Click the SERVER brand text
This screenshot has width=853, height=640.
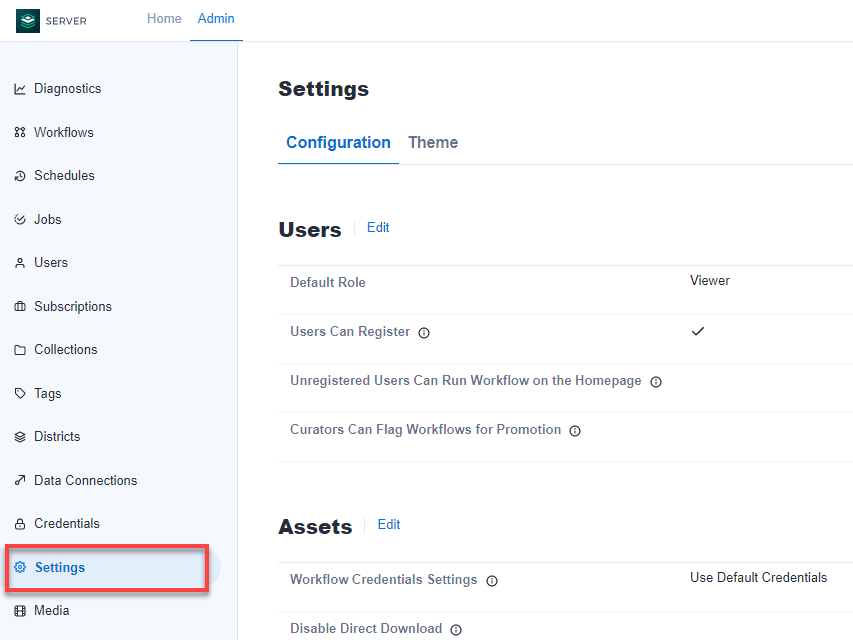(66, 21)
